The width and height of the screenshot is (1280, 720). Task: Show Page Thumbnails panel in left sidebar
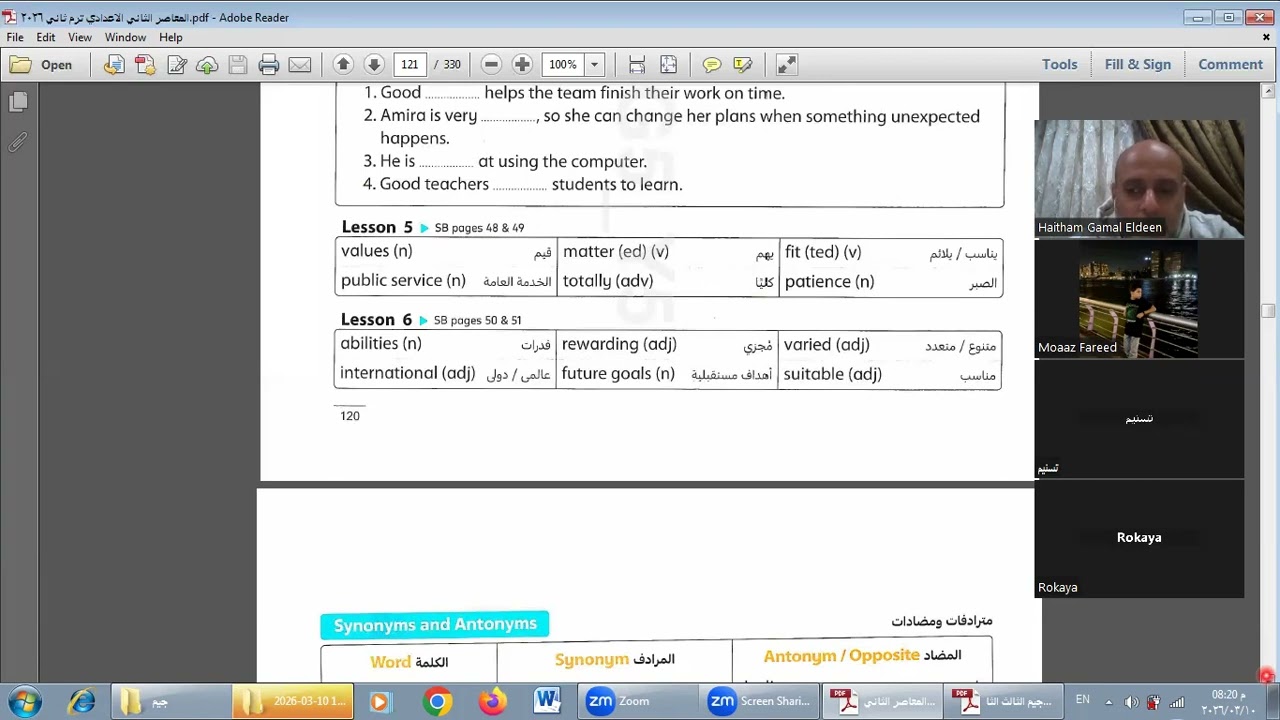[x=18, y=102]
